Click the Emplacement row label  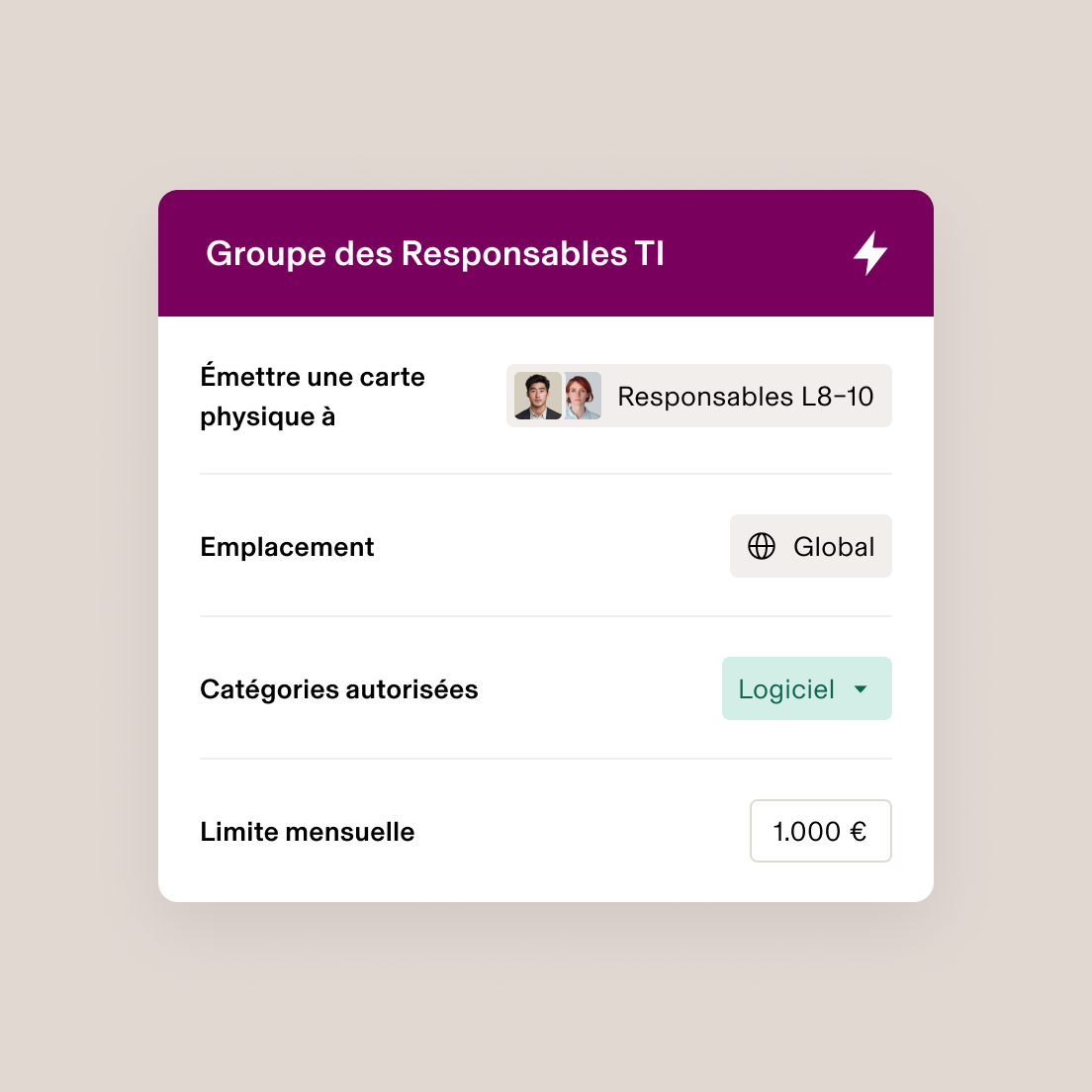tap(287, 546)
